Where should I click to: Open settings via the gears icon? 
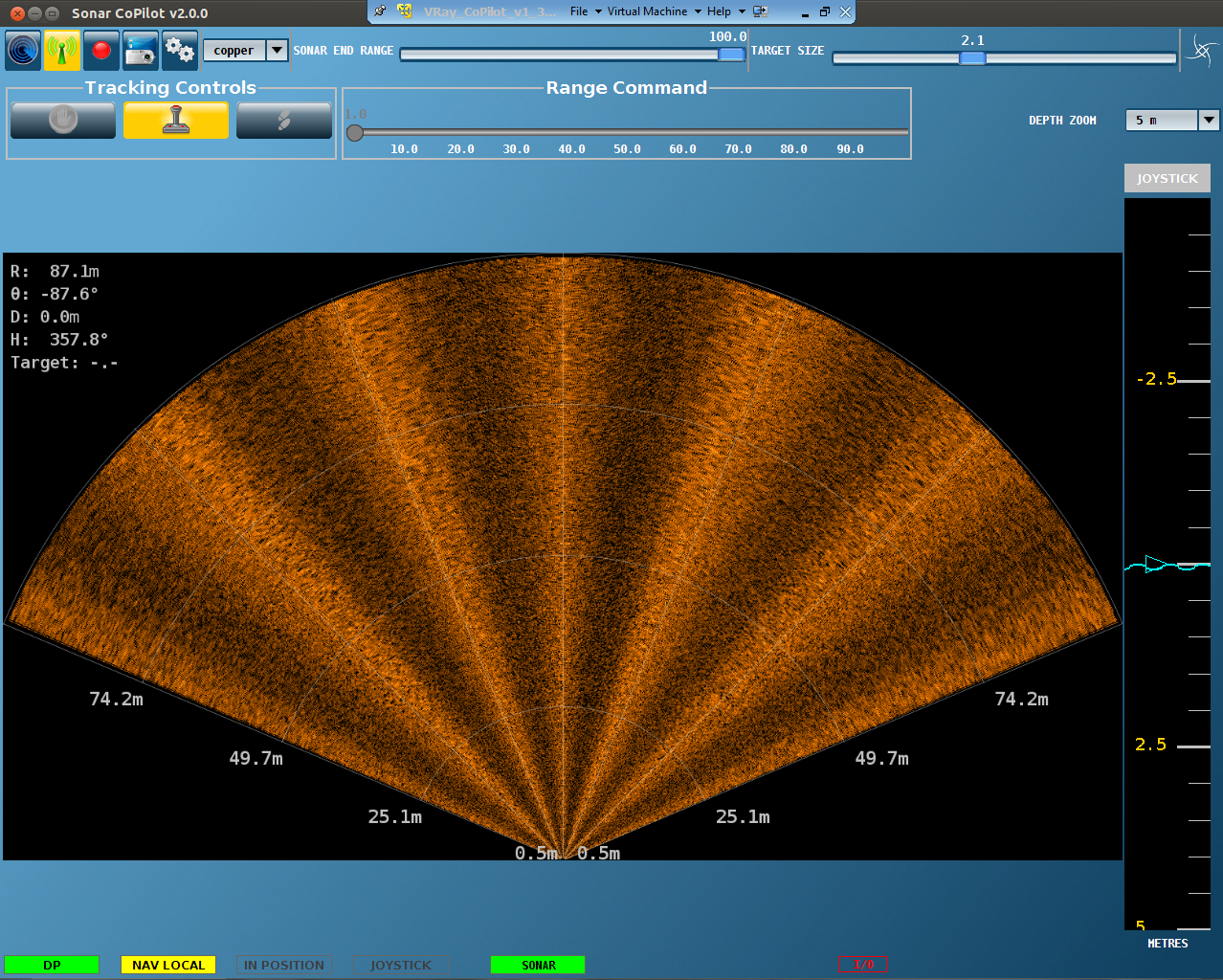point(179,50)
